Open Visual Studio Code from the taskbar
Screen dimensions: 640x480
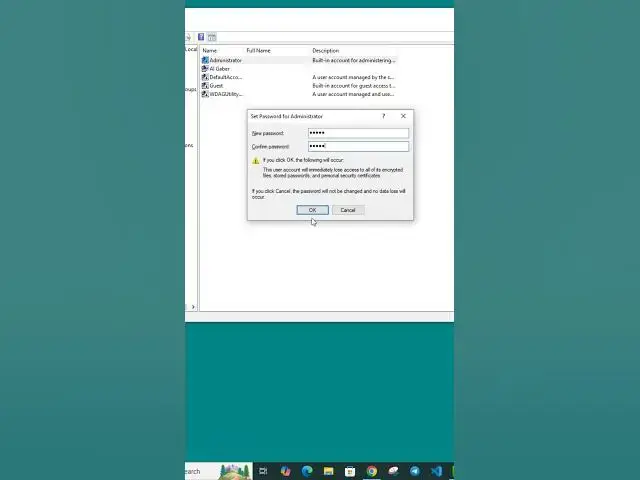tap(436, 471)
